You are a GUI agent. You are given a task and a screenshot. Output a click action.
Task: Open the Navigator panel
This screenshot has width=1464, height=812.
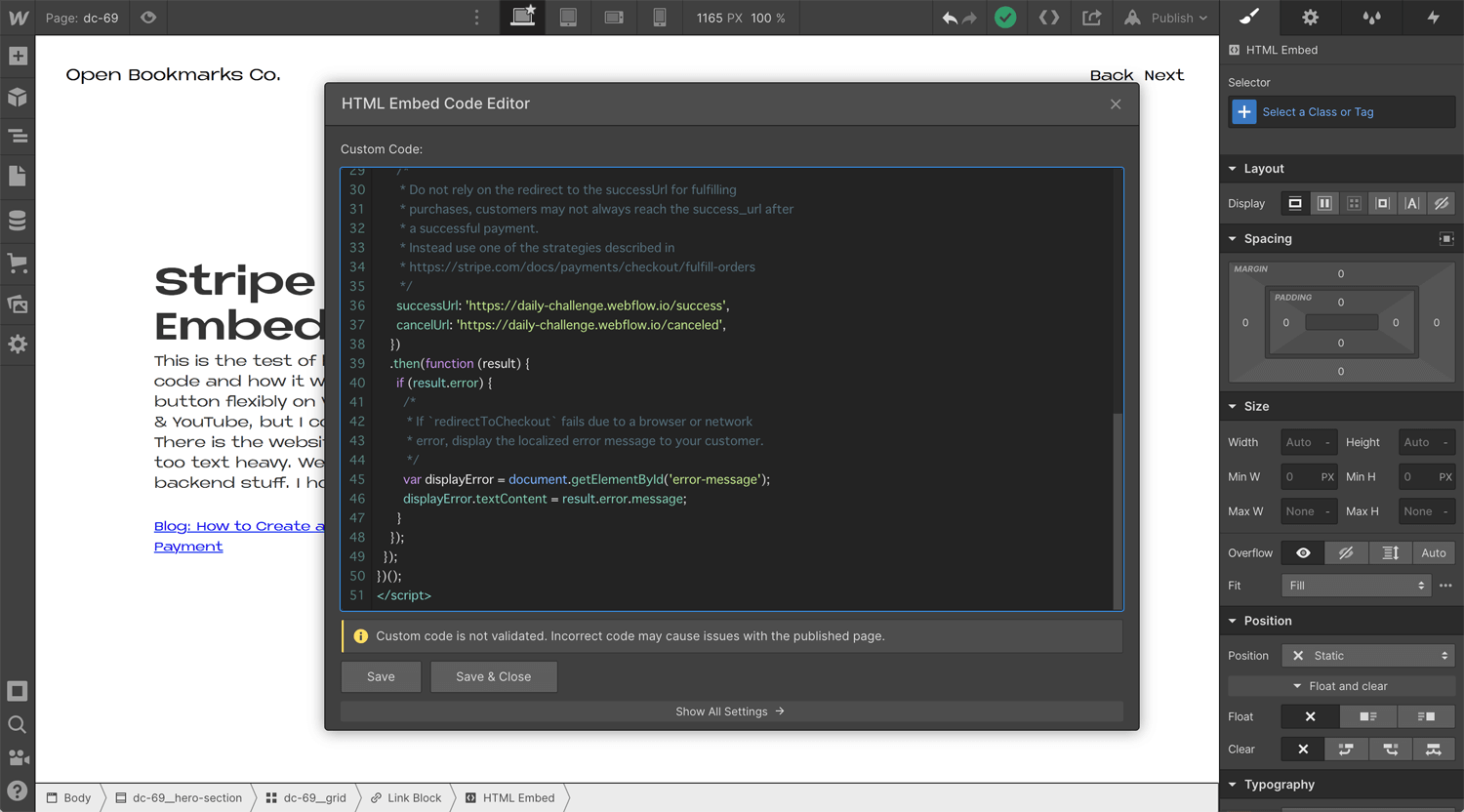[x=18, y=137]
